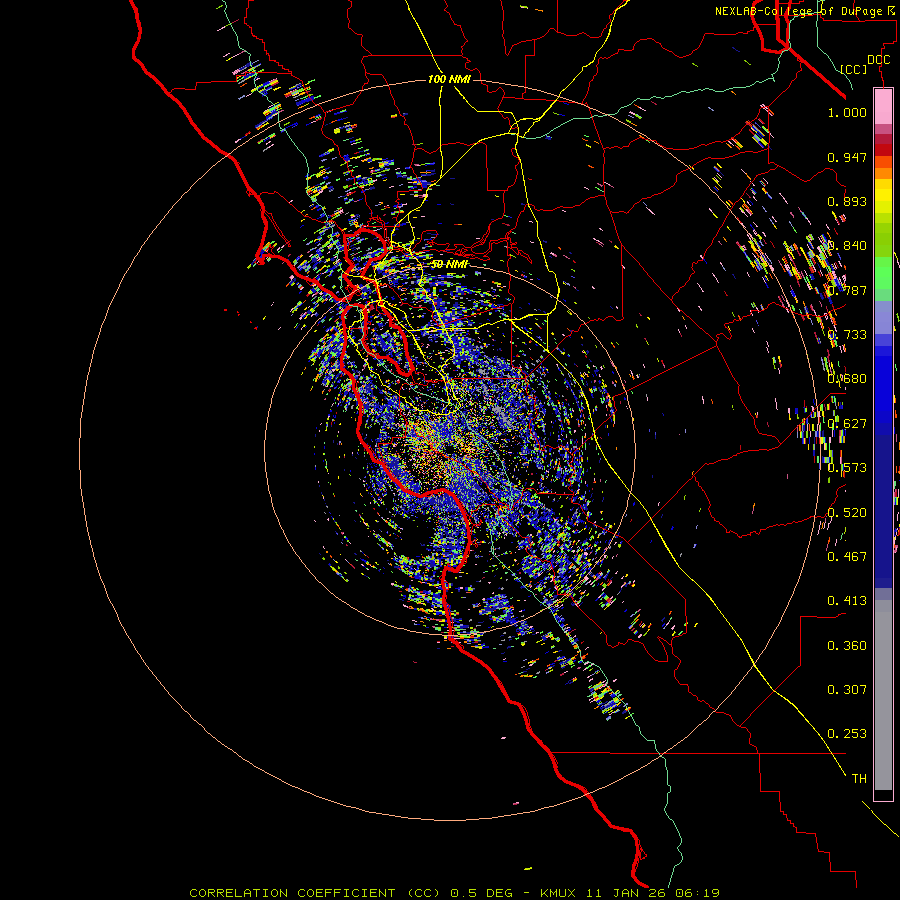Click the 0.520 scale value
This screenshot has width=900, height=900.
pos(847,513)
